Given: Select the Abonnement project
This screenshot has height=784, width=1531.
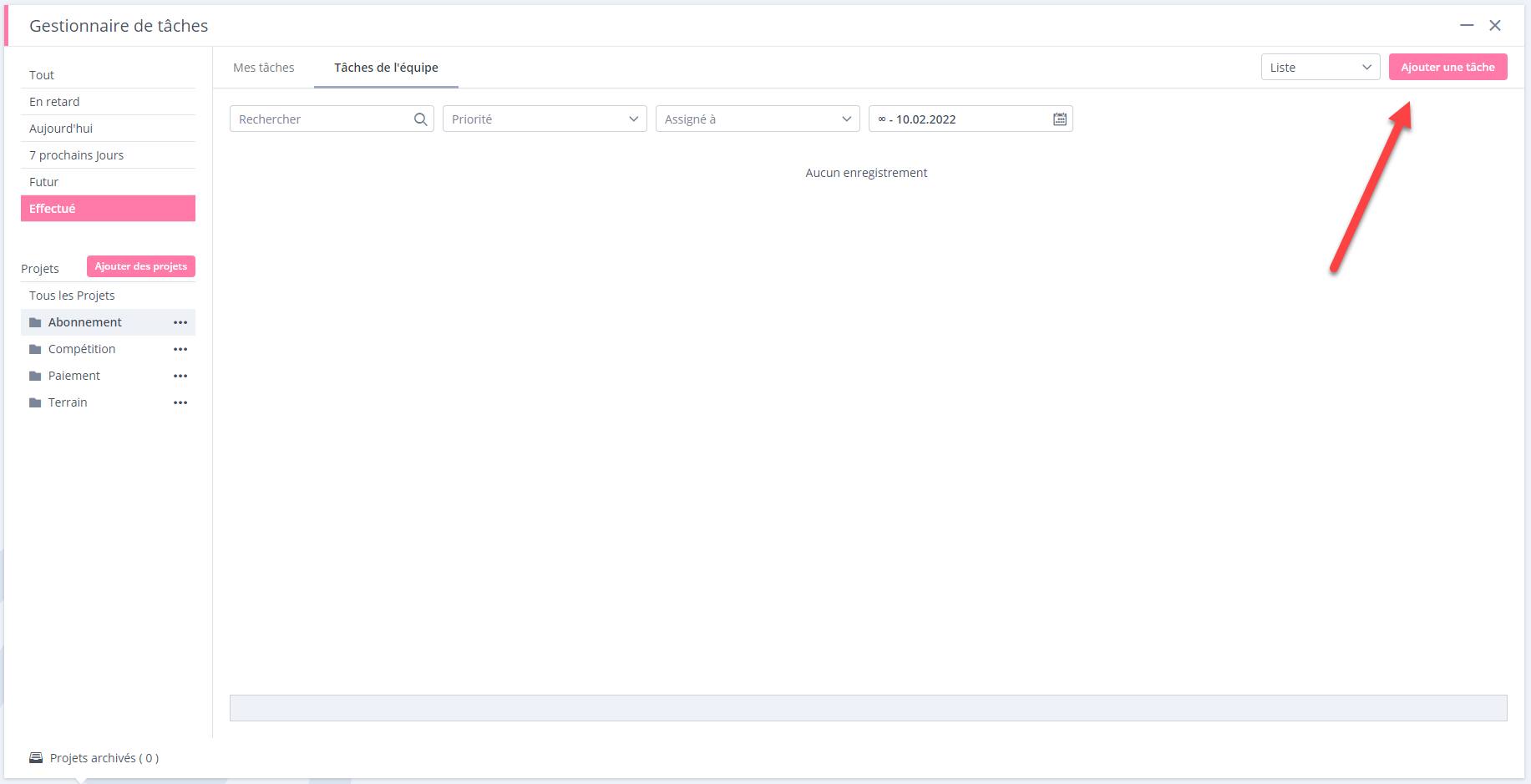Looking at the screenshot, I should (x=108, y=322).
